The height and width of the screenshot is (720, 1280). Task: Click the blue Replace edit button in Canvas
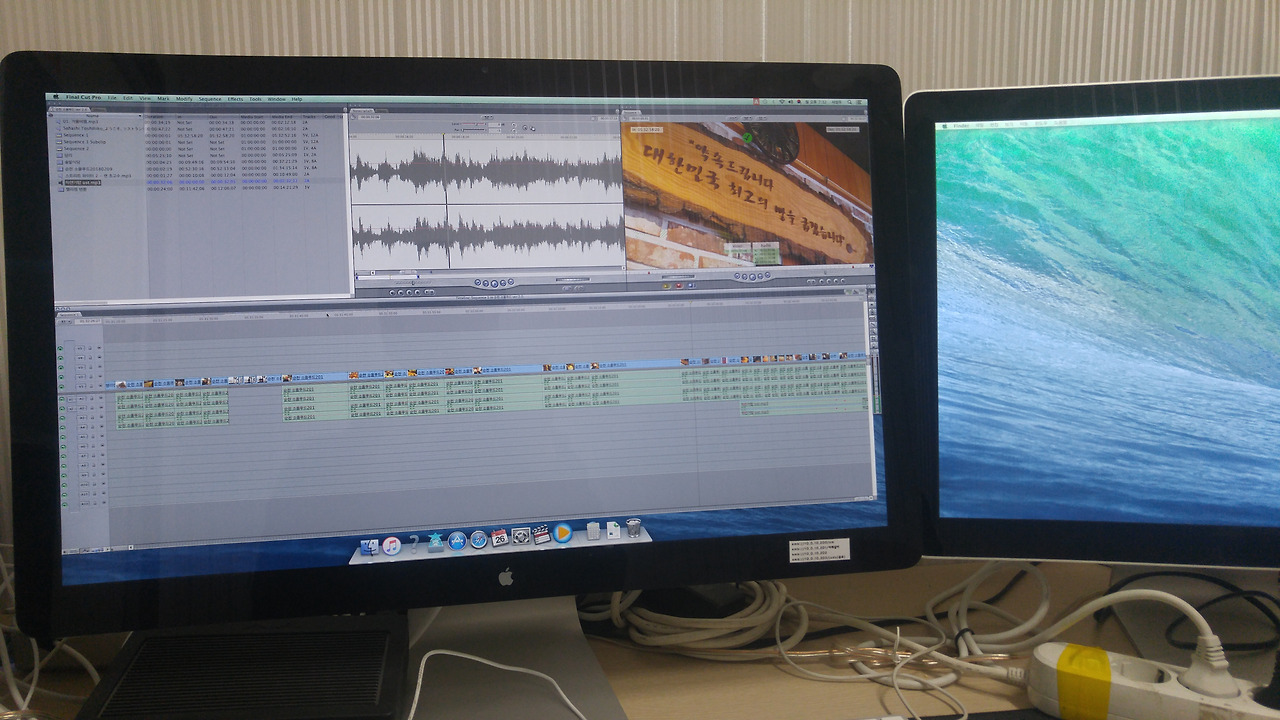click(691, 285)
